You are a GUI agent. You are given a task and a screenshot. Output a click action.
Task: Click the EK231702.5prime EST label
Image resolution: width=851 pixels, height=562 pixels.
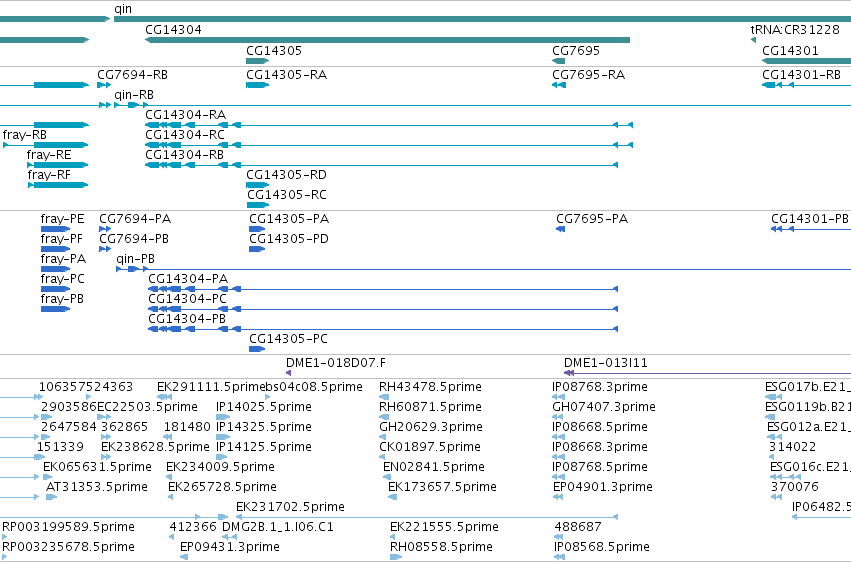[x=290, y=507]
